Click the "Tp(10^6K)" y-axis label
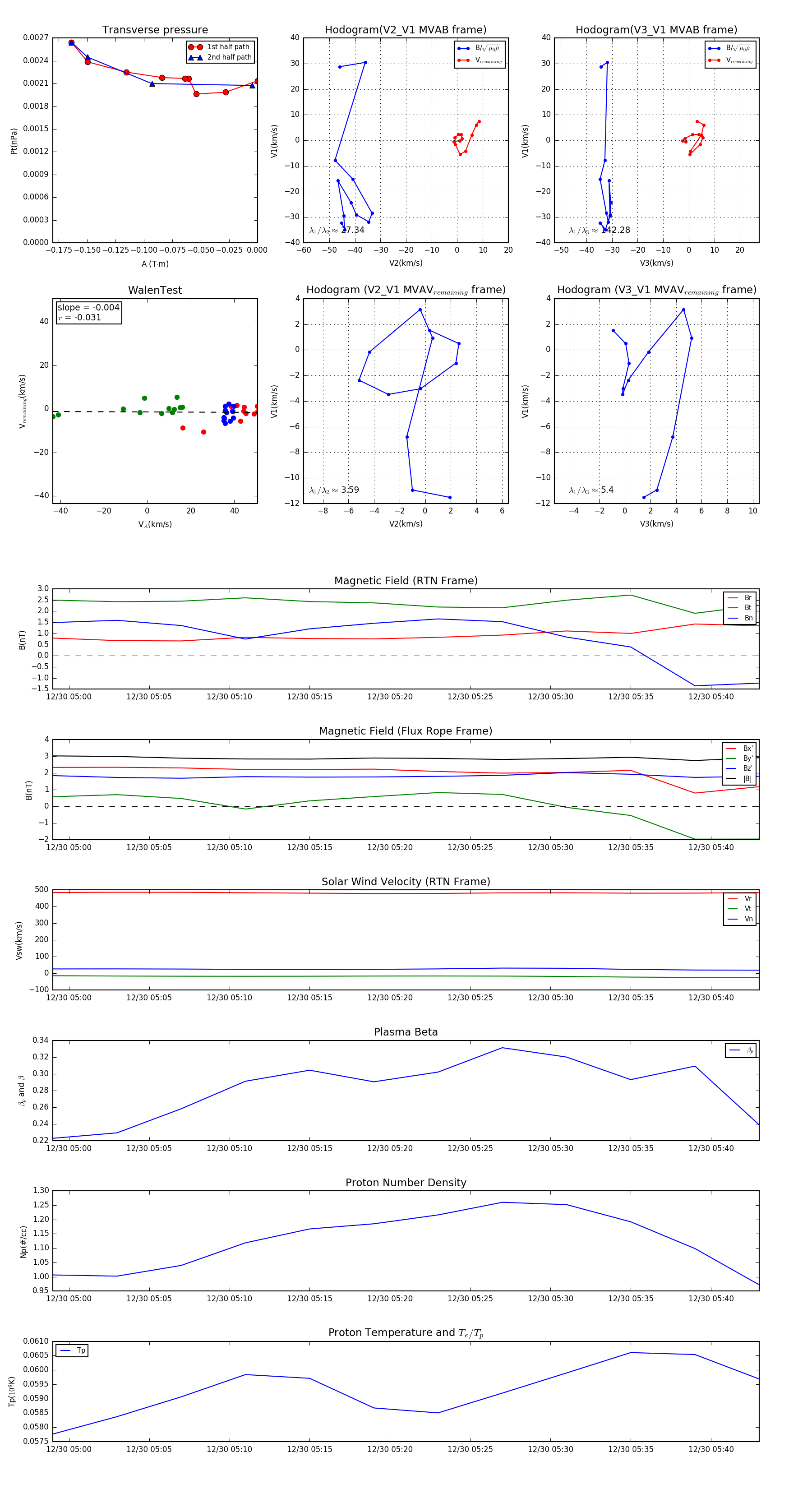 [x=12, y=1392]
